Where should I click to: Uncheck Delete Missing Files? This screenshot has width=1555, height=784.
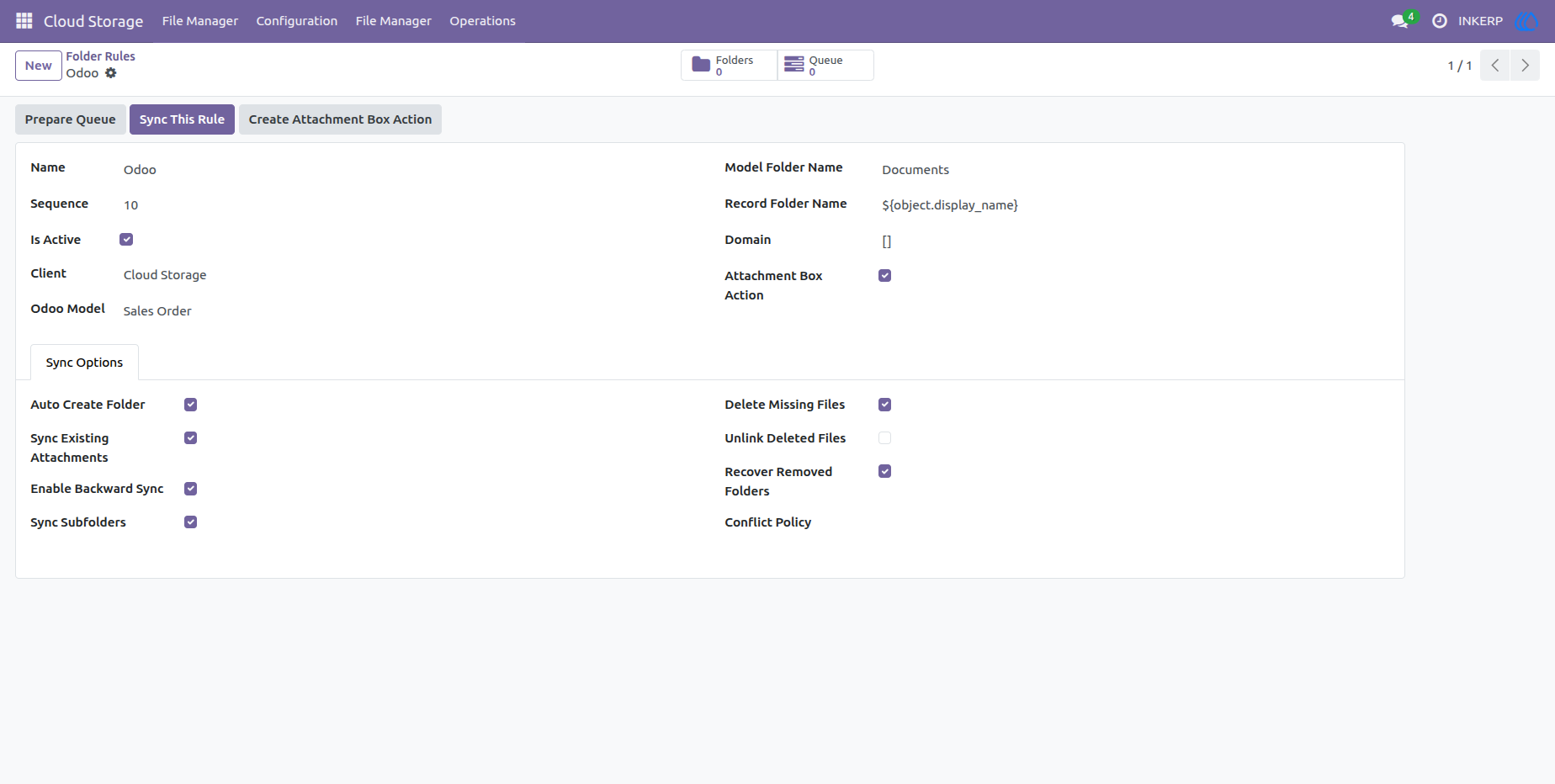click(x=884, y=405)
